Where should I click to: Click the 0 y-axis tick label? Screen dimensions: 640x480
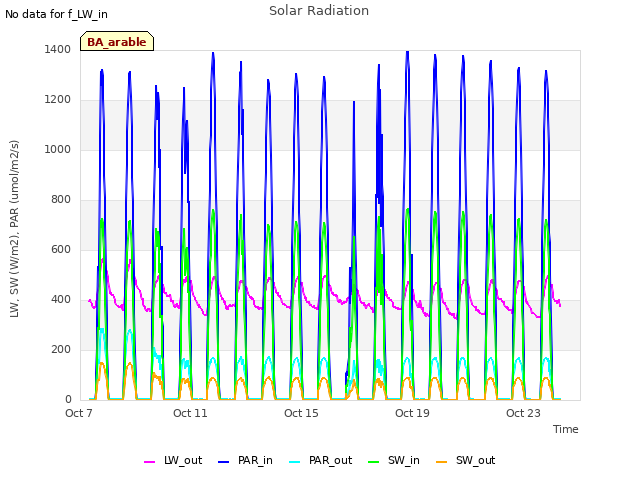point(68,399)
